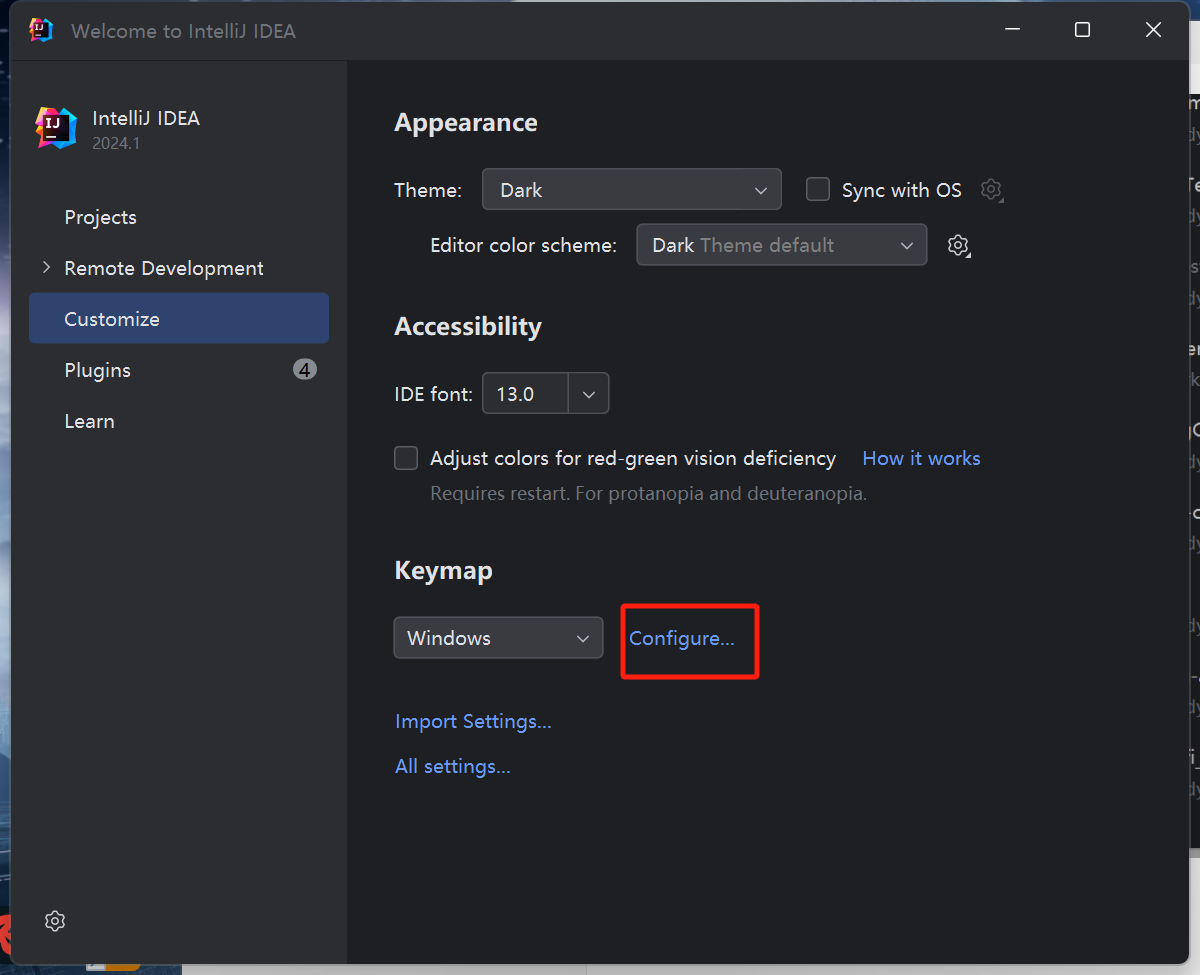Click the IDE font size input field
Screen dimensions: 1200x975
click(x=526, y=394)
